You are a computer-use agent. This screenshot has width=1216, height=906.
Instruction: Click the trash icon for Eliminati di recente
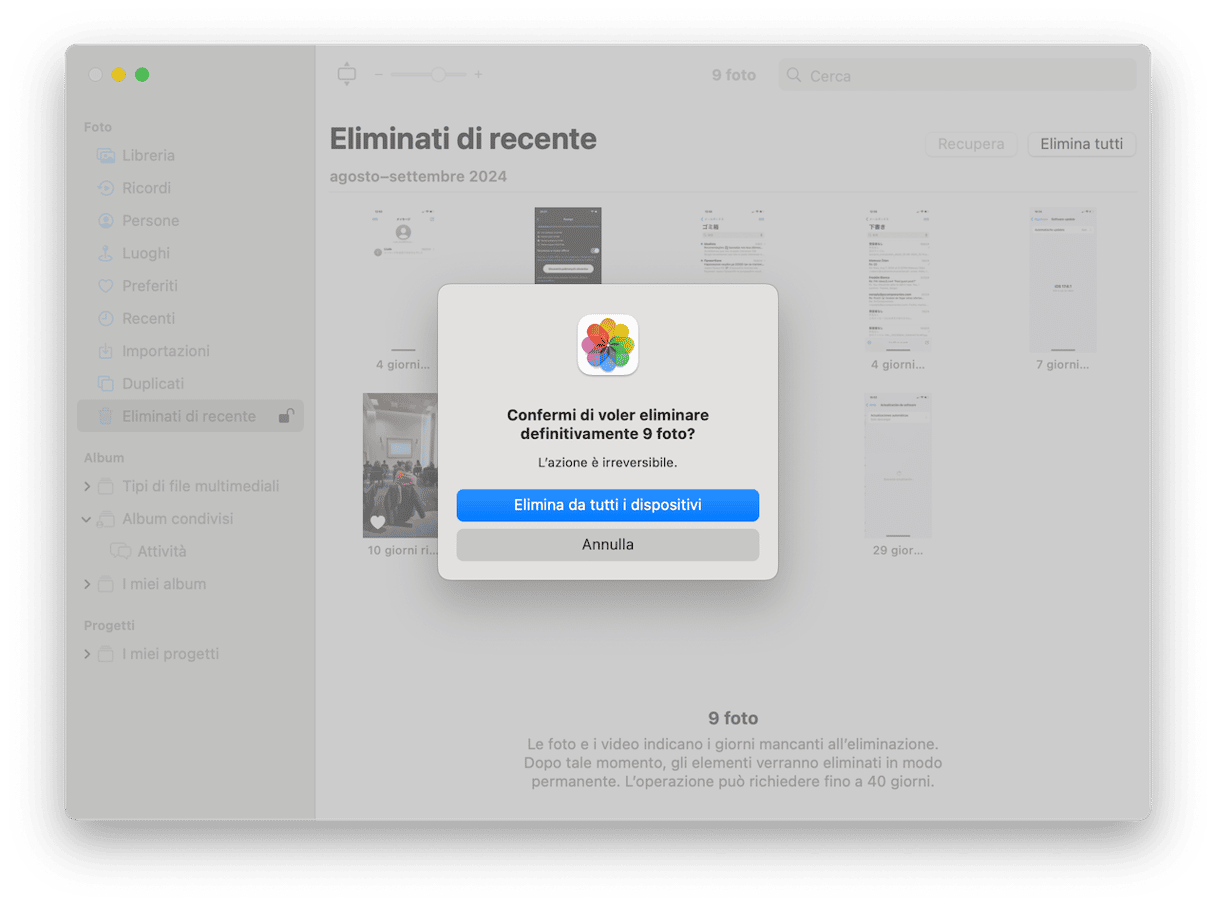[105, 416]
